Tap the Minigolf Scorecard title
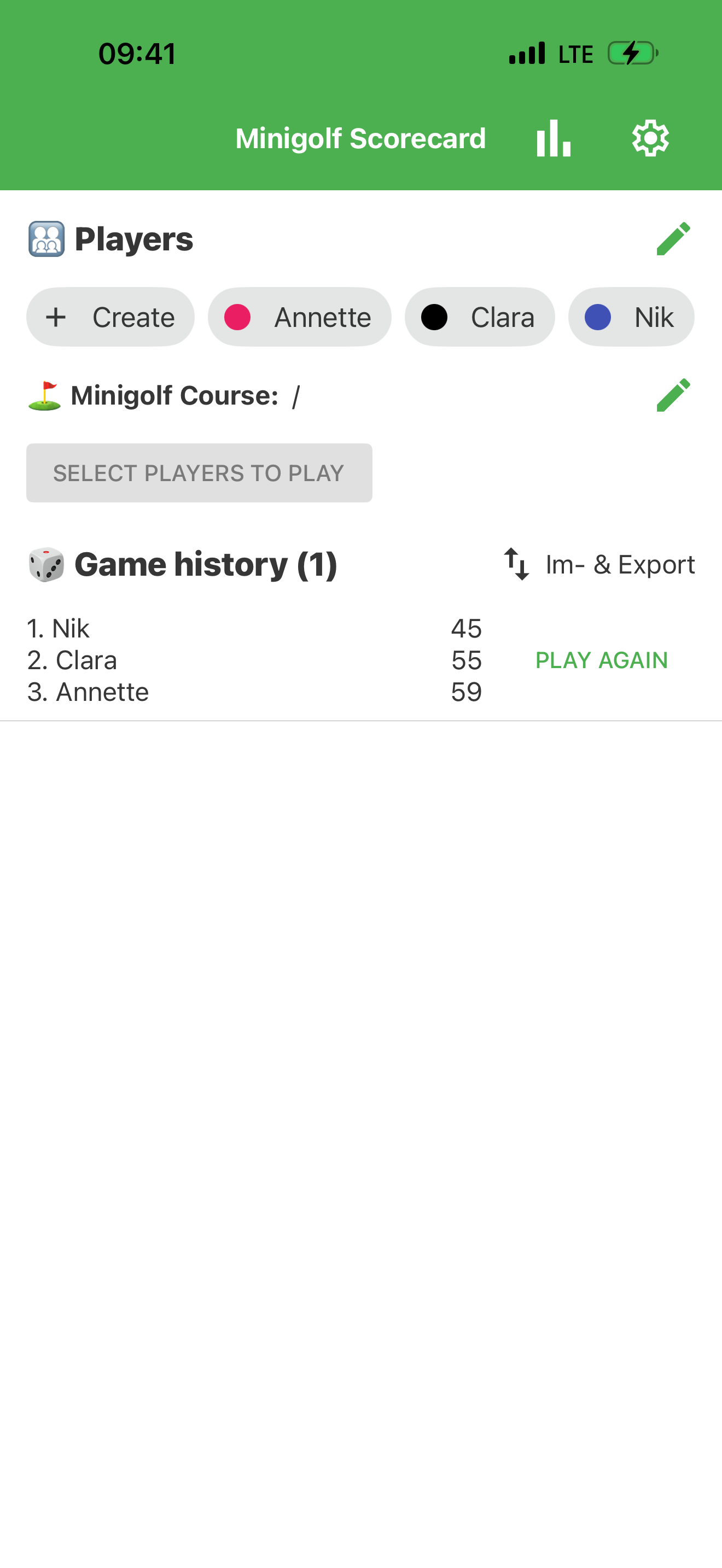722x1568 pixels. 360,138
